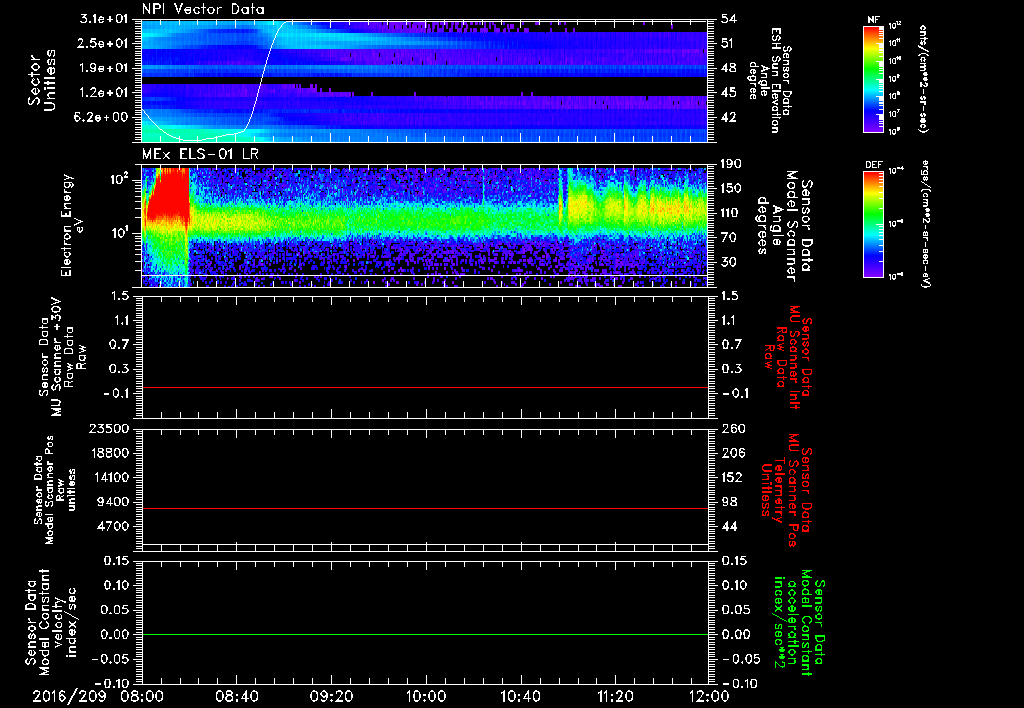Screen dimensions: 1024x708
Task: Click the "110" scanner angle tick
Action: [x=731, y=213]
